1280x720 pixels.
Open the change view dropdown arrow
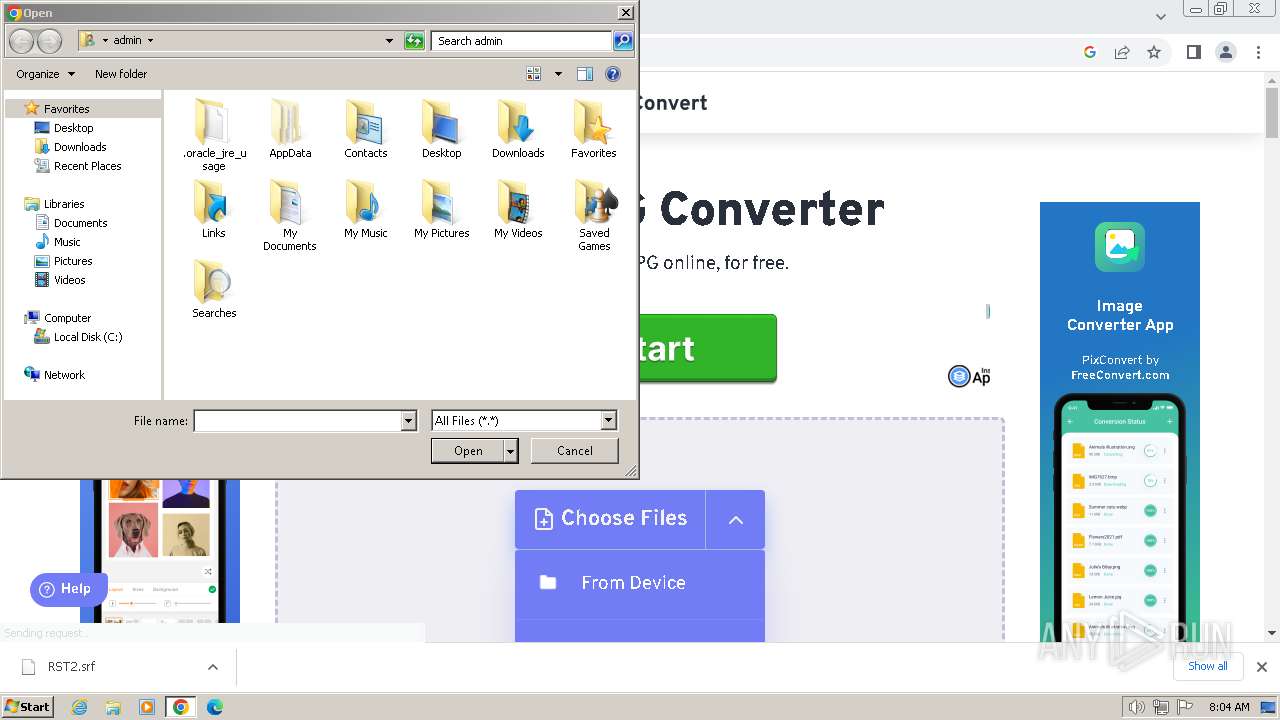click(x=558, y=74)
